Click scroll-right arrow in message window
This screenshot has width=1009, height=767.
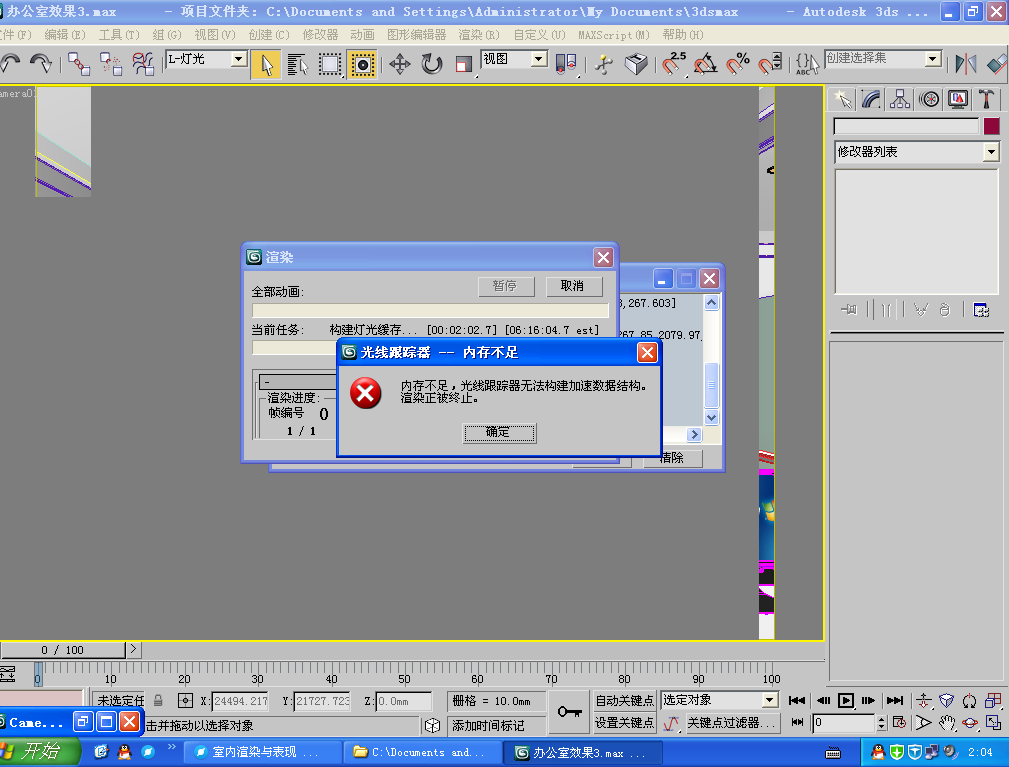click(694, 434)
